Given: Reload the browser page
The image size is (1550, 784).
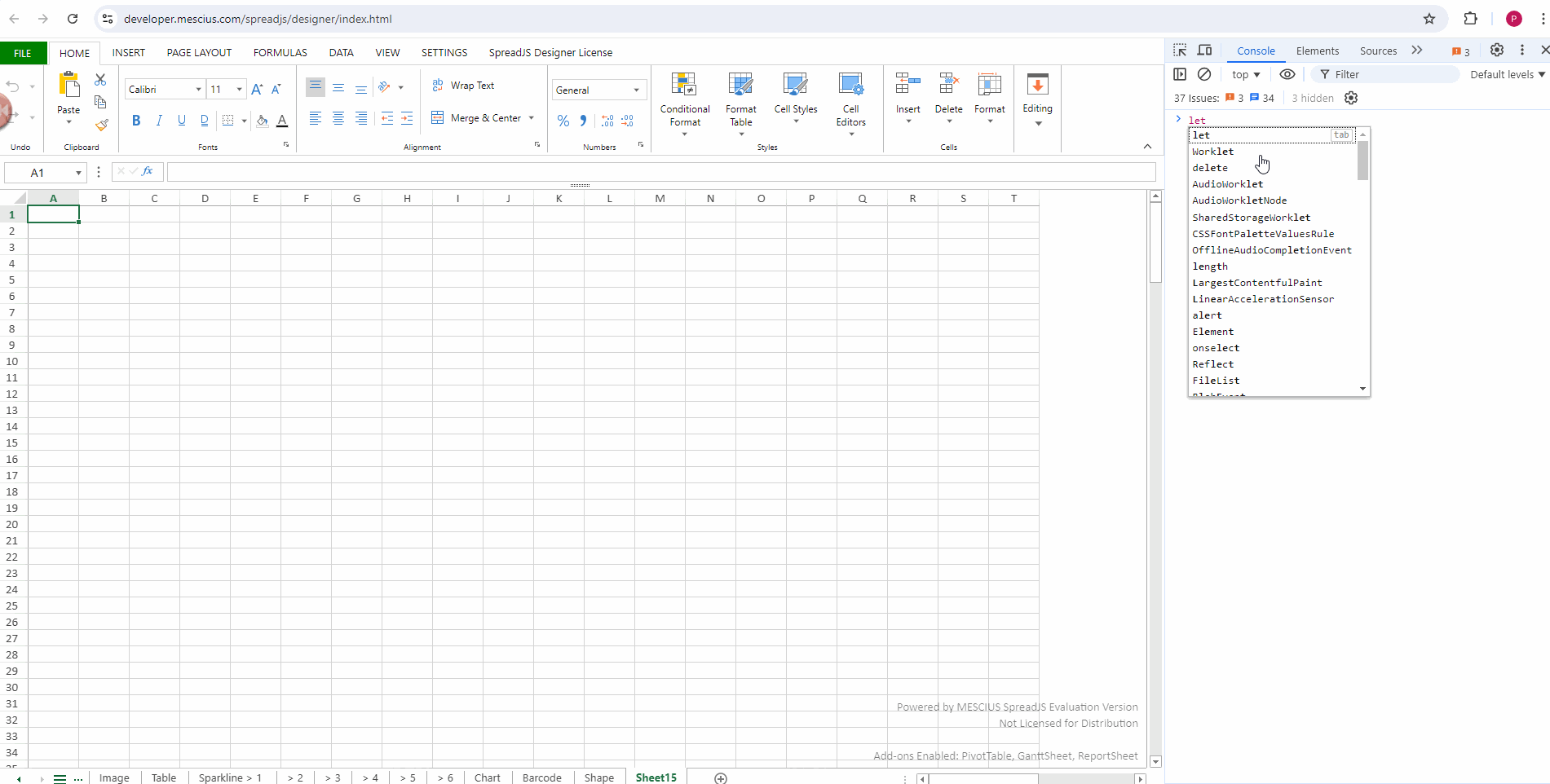Looking at the screenshot, I should click(x=73, y=19).
